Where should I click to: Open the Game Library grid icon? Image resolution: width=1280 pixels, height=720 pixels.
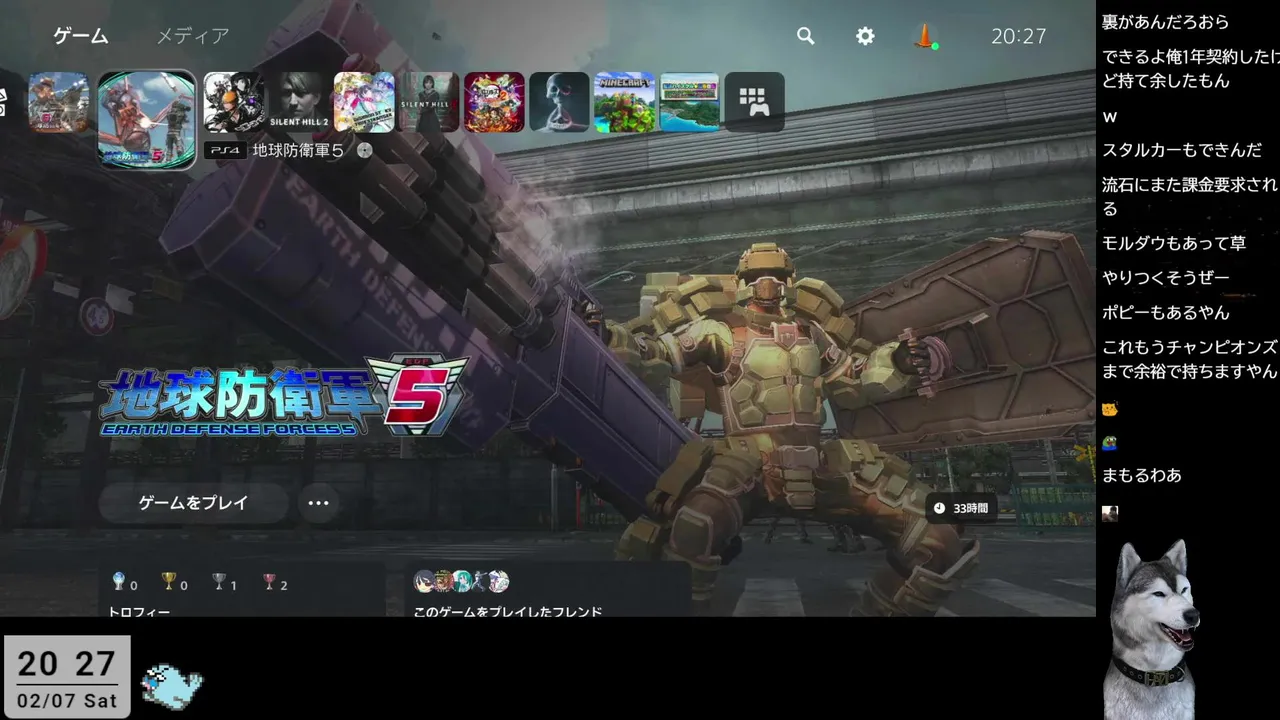754,102
